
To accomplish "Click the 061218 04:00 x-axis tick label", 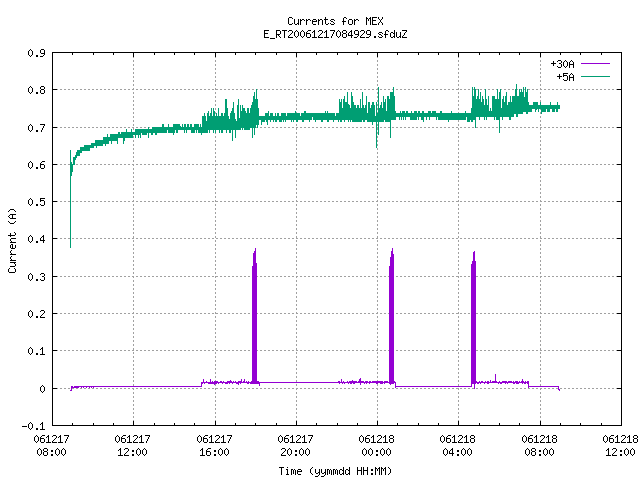I will [457, 445].
